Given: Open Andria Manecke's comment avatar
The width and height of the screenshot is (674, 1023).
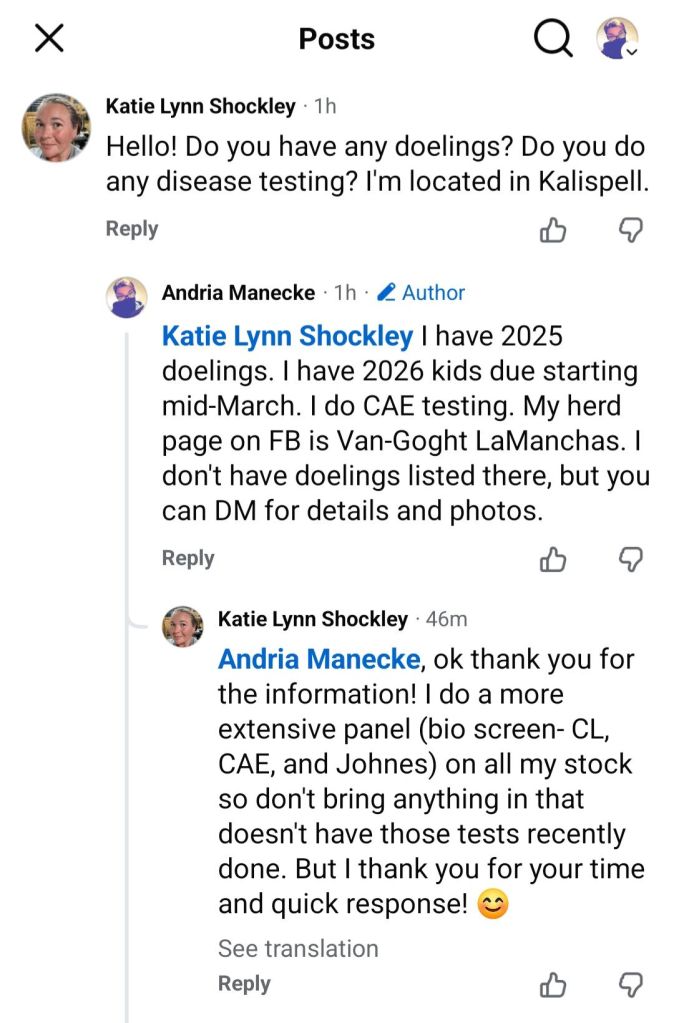Looking at the screenshot, I should (127, 297).
